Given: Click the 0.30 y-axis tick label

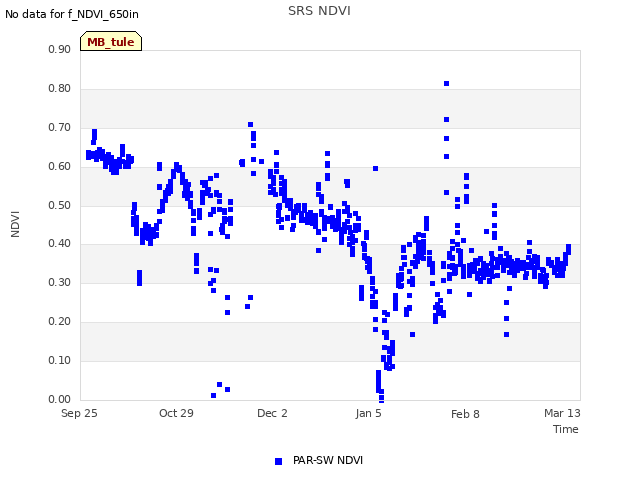Looking at the screenshot, I should [x=60, y=282].
